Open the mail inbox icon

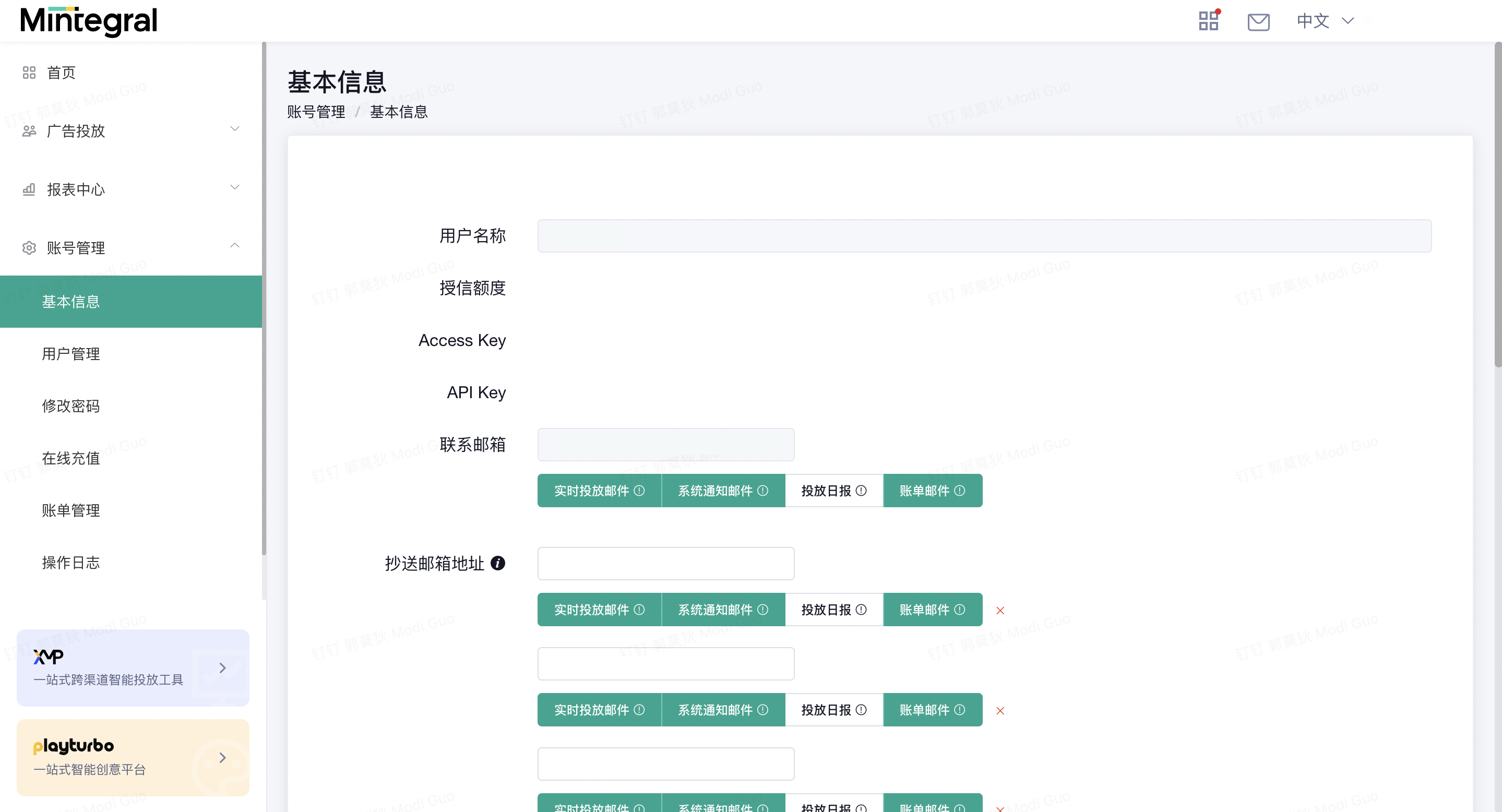[x=1258, y=21]
